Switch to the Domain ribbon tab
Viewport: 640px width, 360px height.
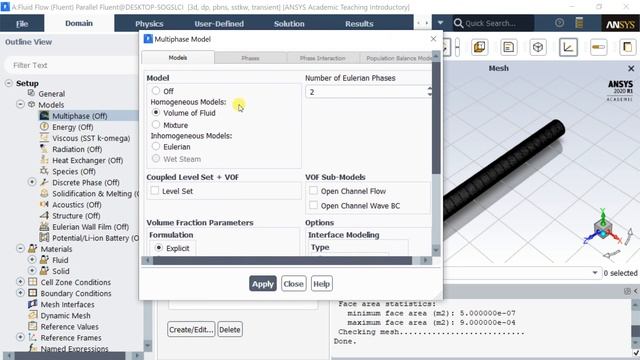(79, 23)
